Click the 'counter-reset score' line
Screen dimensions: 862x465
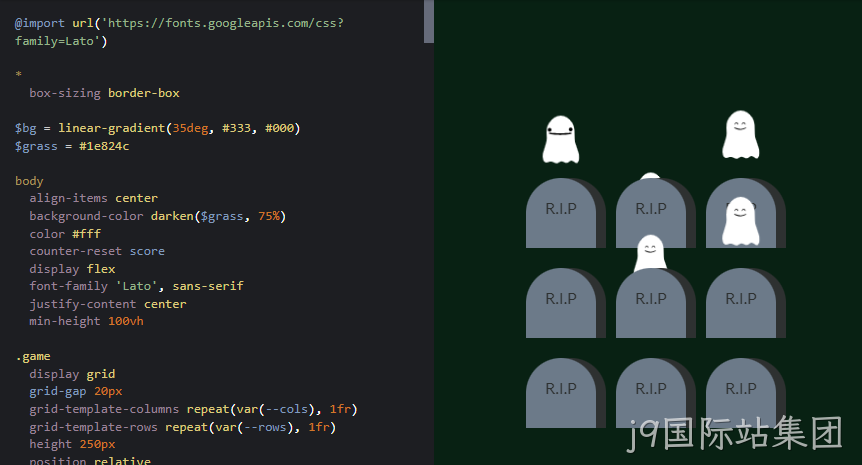(97, 251)
